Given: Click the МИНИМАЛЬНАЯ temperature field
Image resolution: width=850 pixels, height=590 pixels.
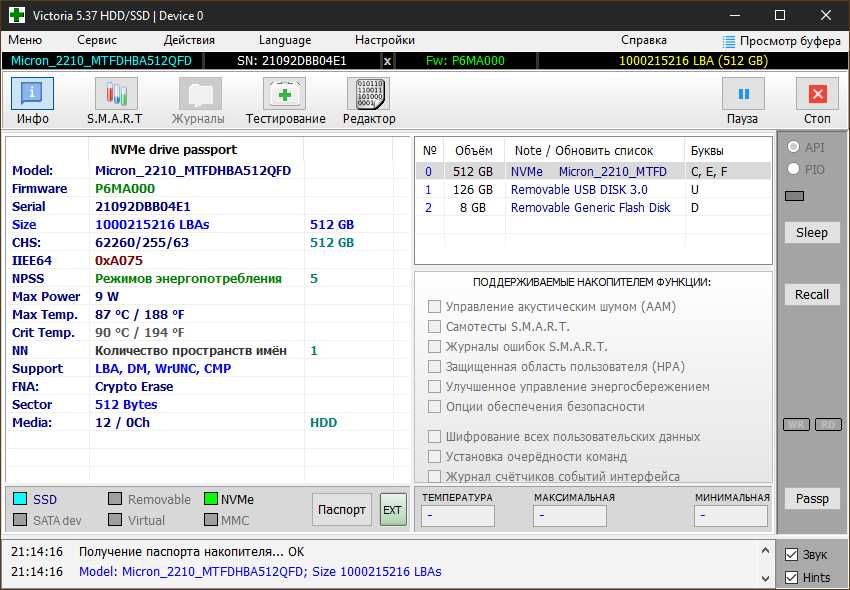Looking at the screenshot, I should 731,516.
